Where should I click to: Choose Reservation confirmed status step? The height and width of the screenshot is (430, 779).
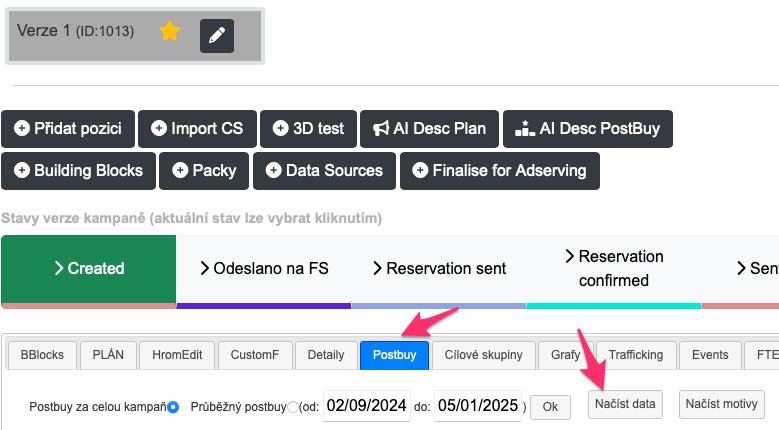tap(614, 268)
